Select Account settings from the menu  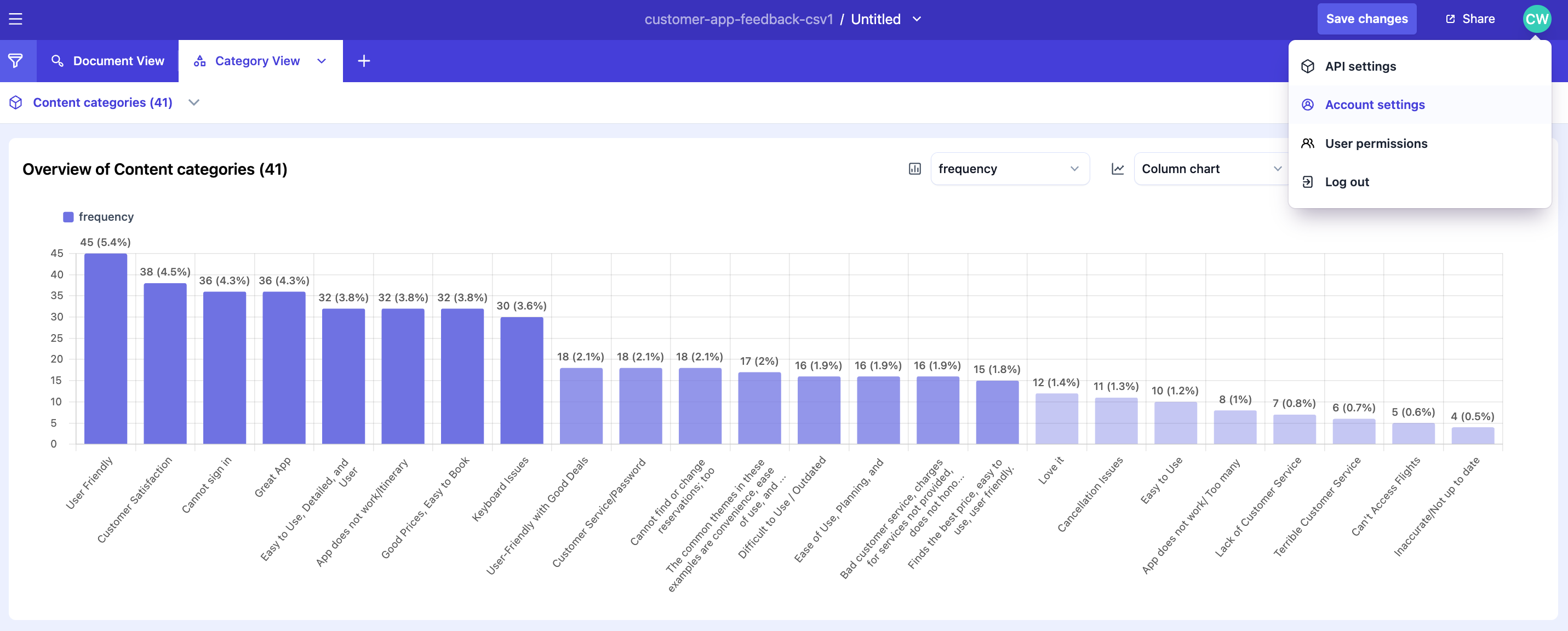tap(1375, 105)
